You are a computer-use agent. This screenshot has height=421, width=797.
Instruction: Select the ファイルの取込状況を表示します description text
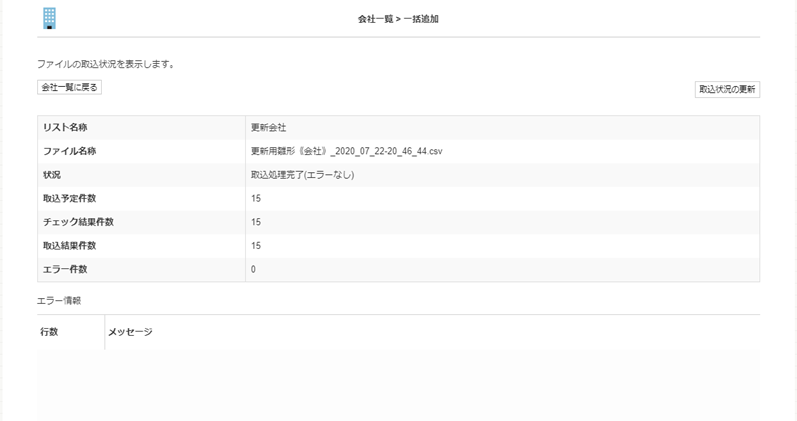coord(106,65)
